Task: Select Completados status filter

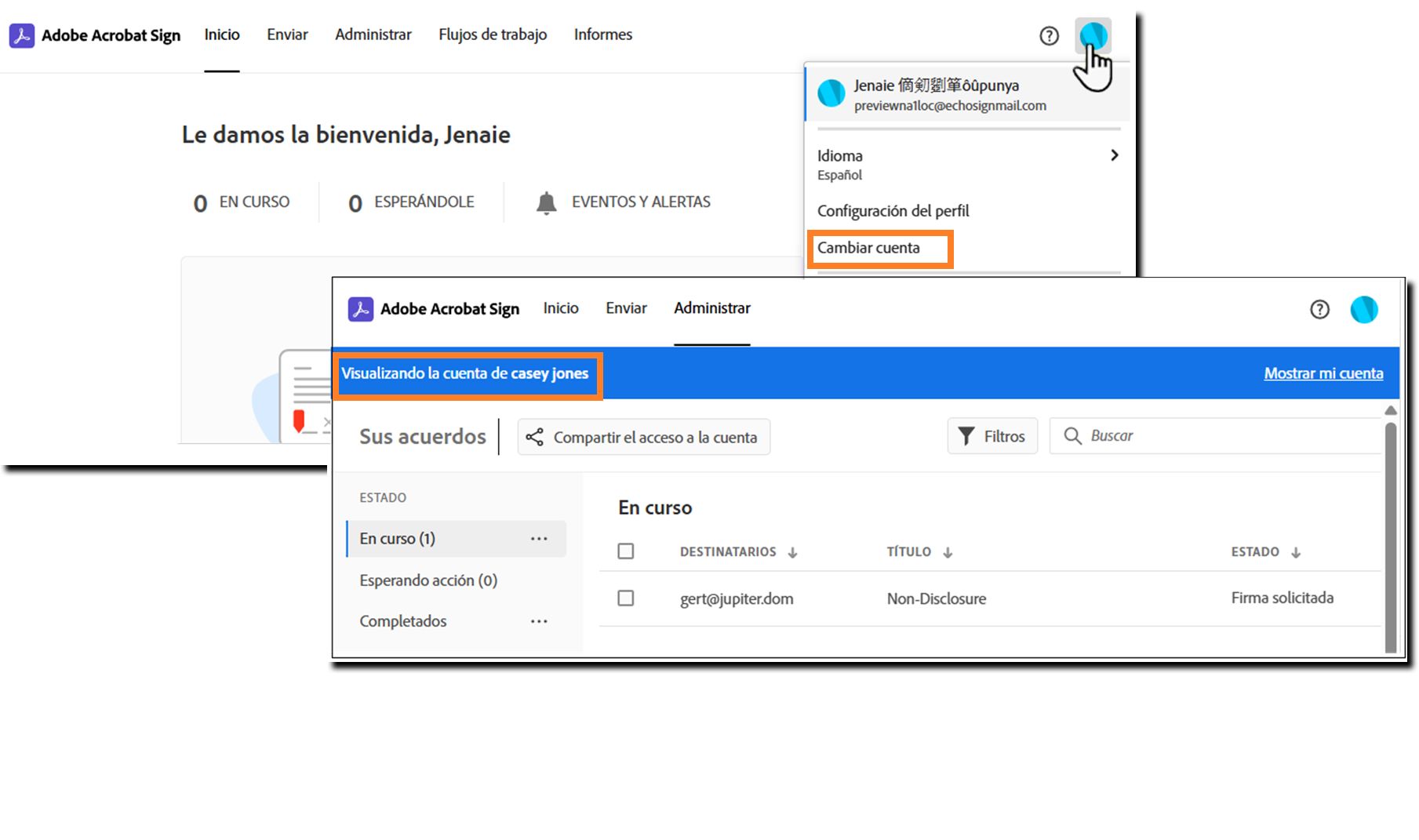Action: click(x=402, y=621)
